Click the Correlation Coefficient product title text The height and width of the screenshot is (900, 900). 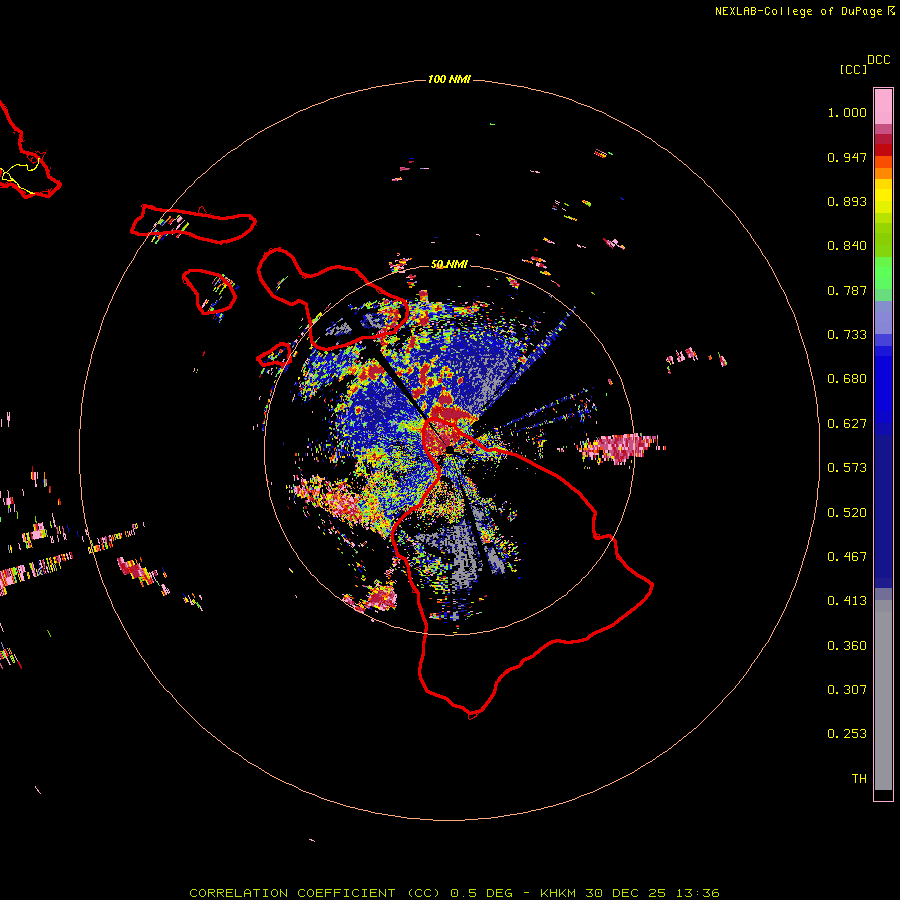[x=315, y=893]
